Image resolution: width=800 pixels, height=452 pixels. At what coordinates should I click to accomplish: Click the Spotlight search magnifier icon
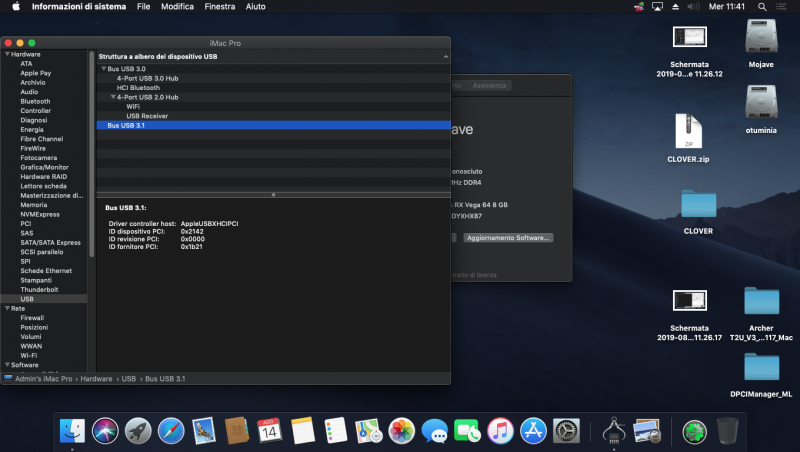pyautogui.click(x=763, y=6)
